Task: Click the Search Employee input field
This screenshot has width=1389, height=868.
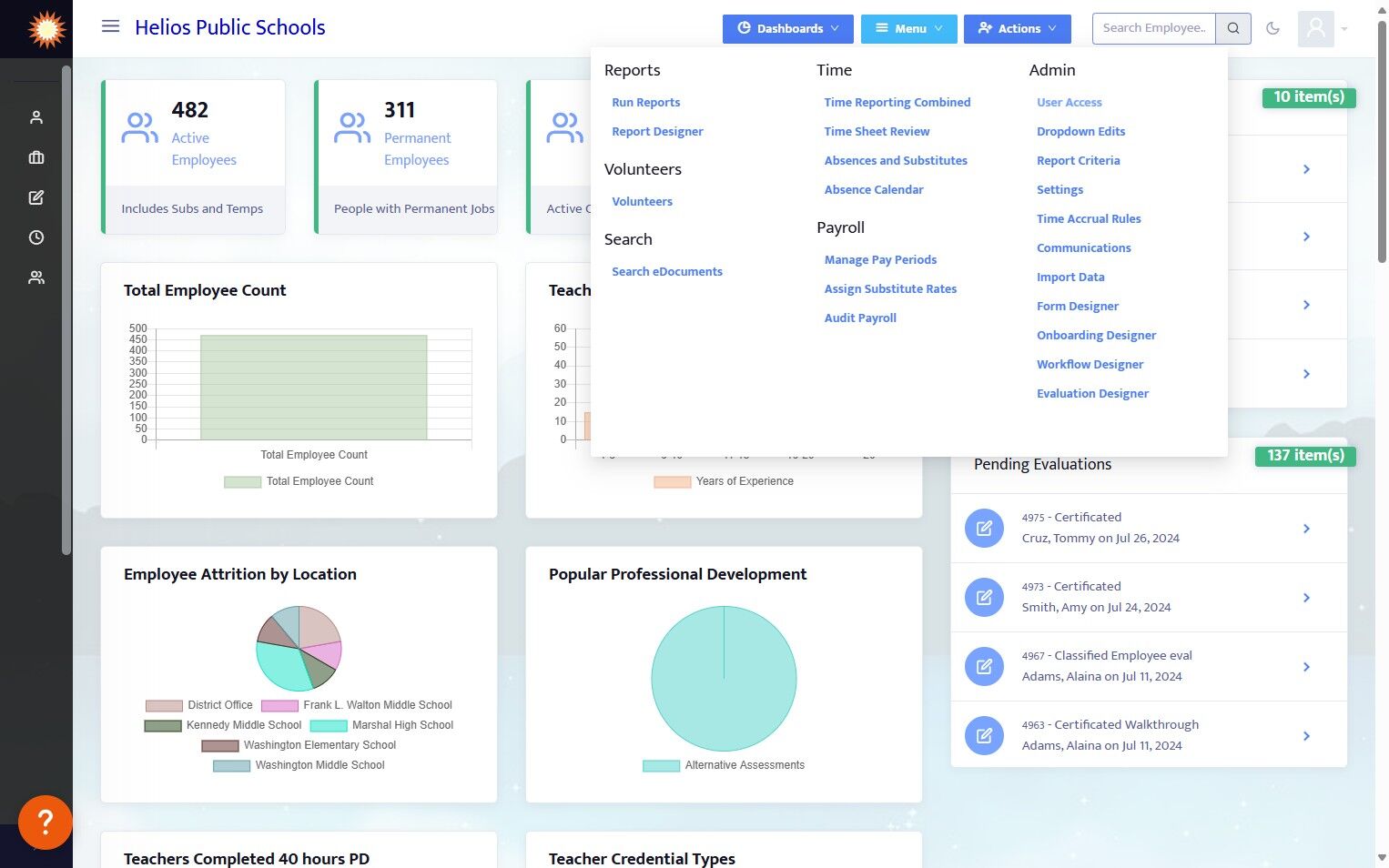Action: 1154,28
